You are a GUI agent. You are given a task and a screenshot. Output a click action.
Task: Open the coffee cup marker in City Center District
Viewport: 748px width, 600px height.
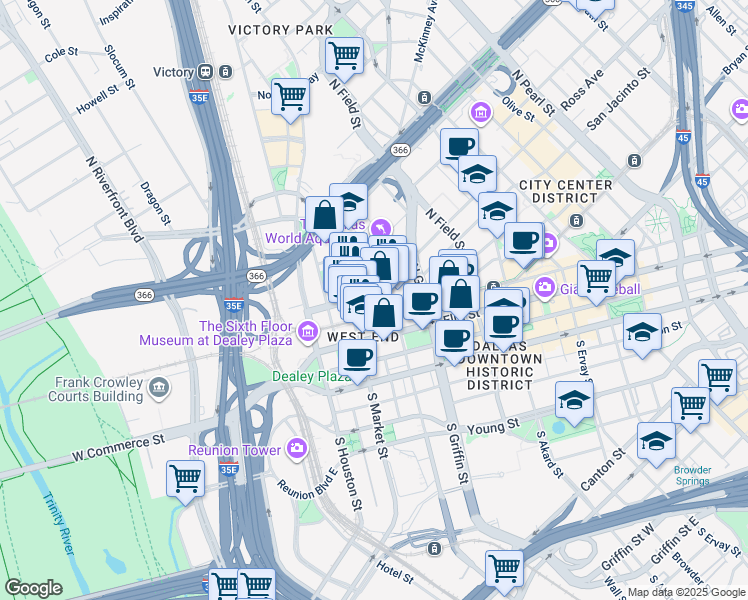click(x=523, y=240)
